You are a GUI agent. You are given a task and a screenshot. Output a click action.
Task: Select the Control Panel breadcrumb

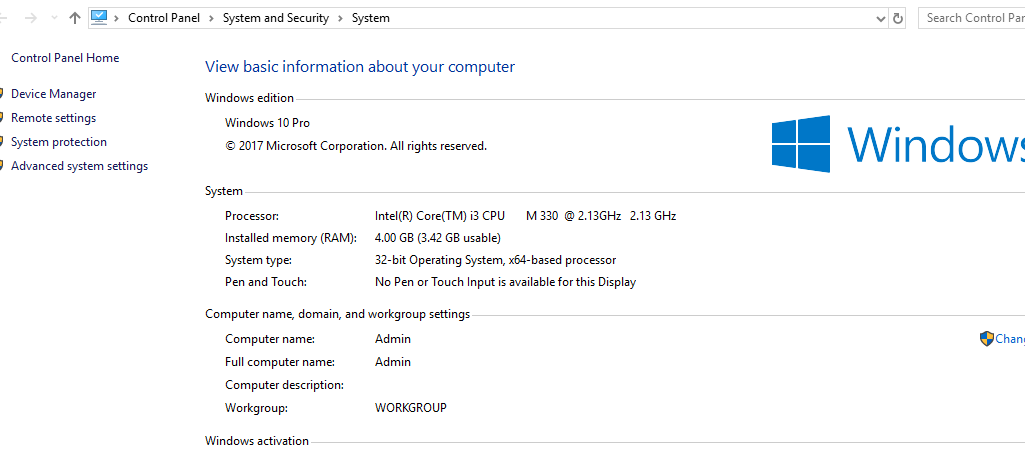163,18
